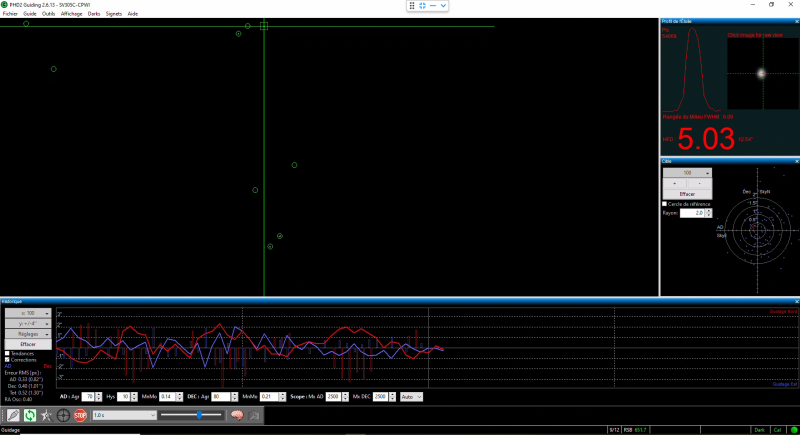This screenshot has width=800, height=435.
Task: Zoom out target with the - button
Action: point(699,184)
